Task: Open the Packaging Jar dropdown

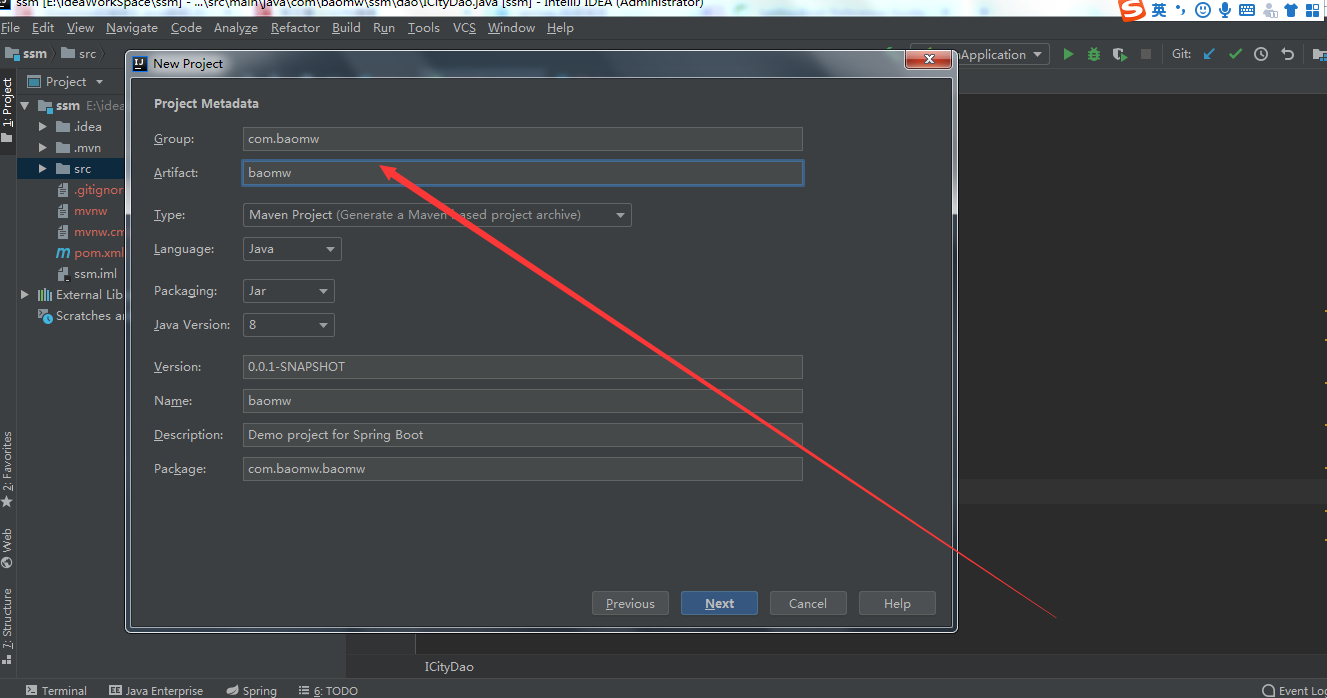Action: [x=288, y=291]
